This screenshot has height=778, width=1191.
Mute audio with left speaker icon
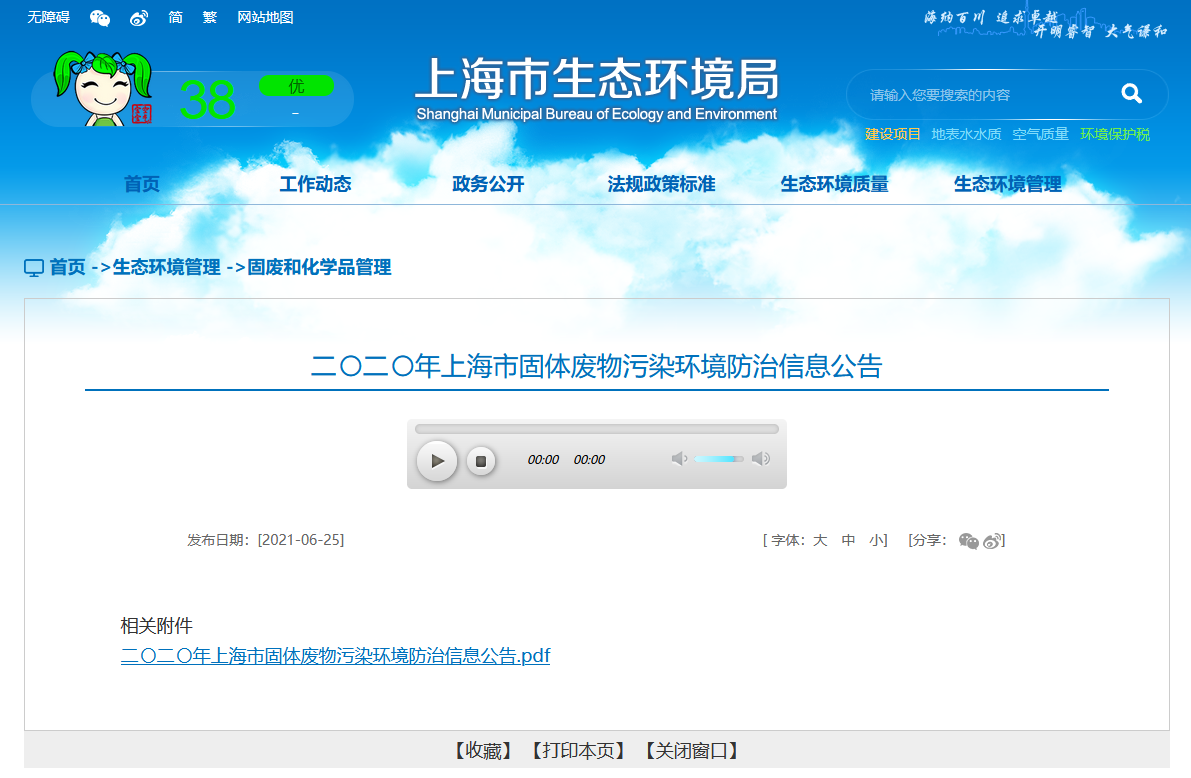pyautogui.click(x=679, y=459)
